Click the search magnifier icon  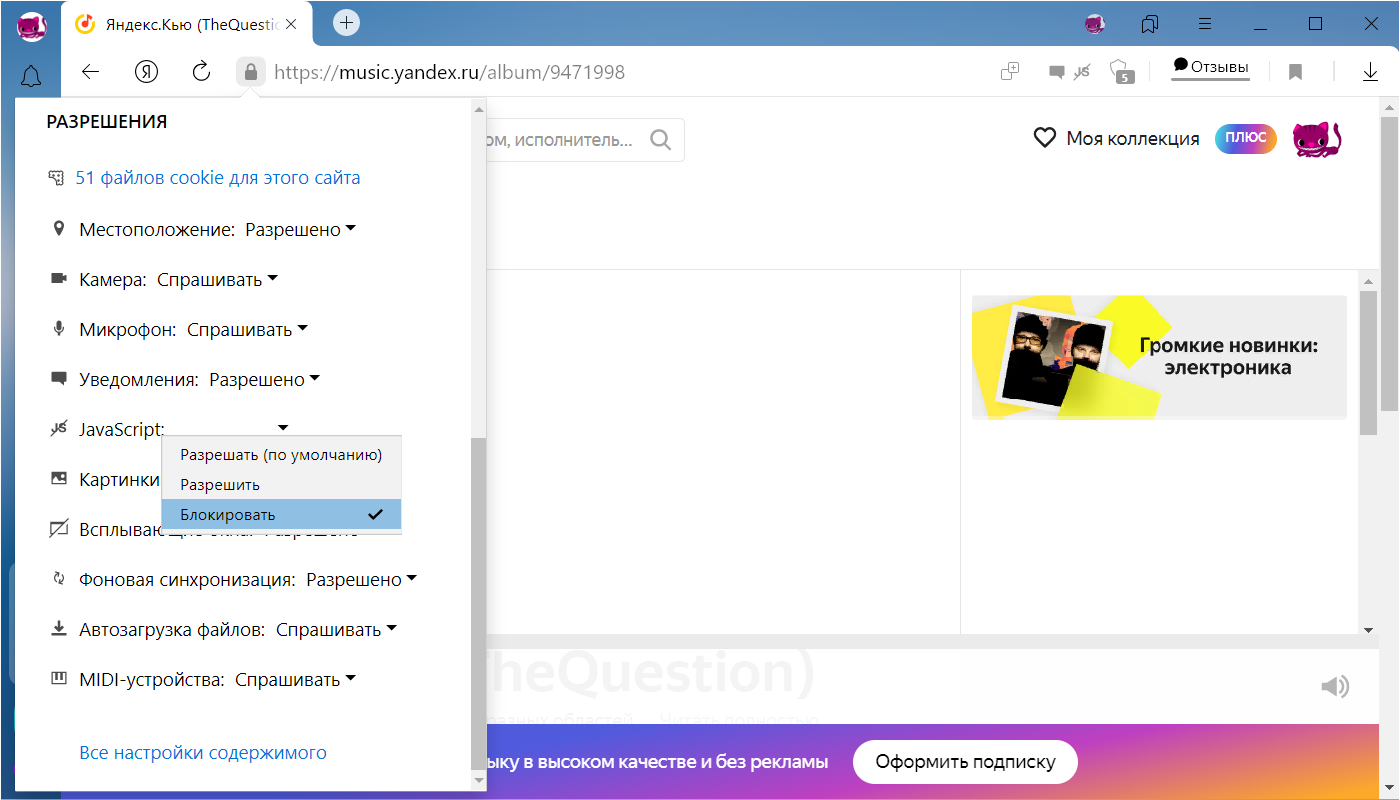pos(660,140)
